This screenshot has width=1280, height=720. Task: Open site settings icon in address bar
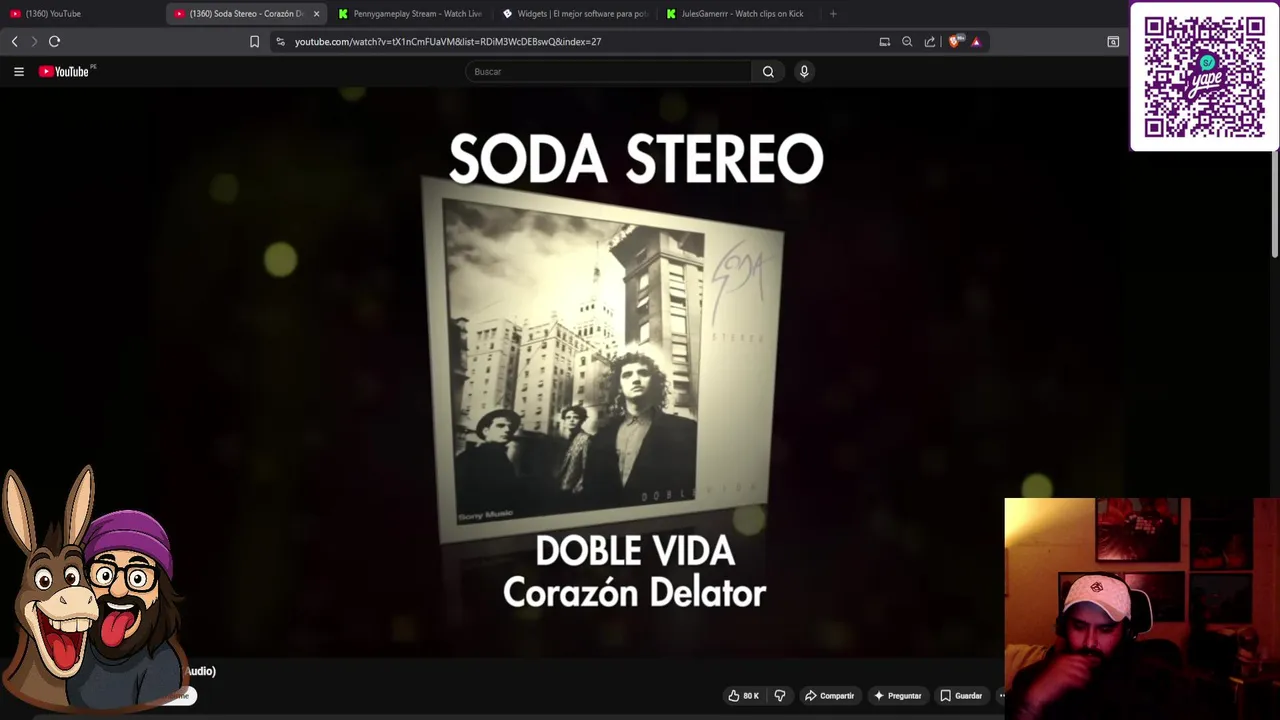pyautogui.click(x=280, y=41)
